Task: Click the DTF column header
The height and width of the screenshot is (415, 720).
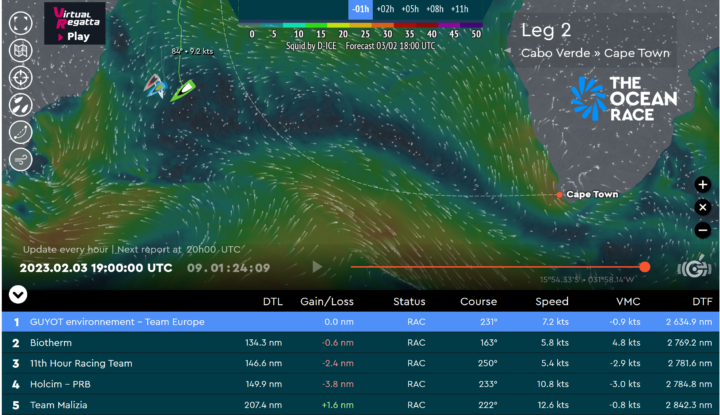Action: [x=702, y=302]
